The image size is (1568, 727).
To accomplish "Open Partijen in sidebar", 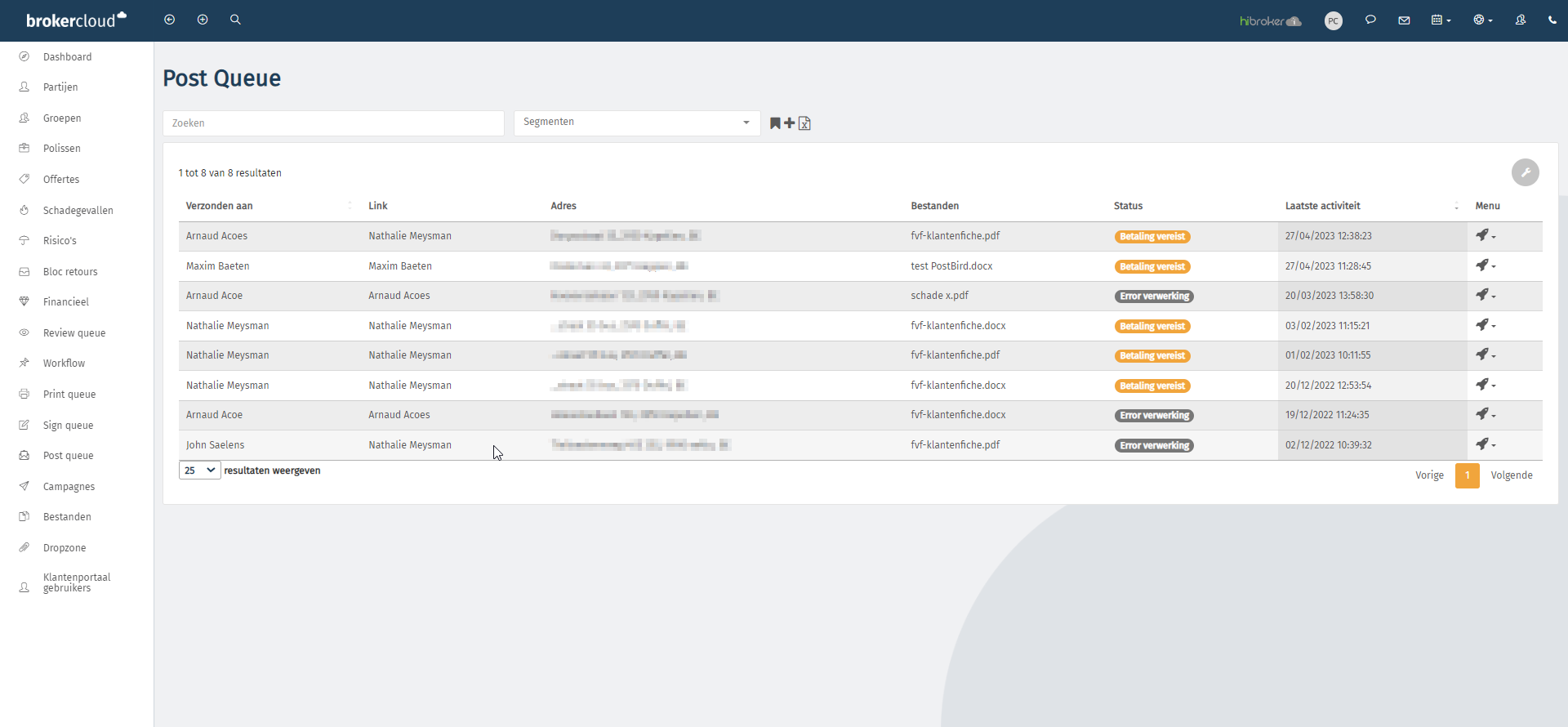I will tap(60, 87).
